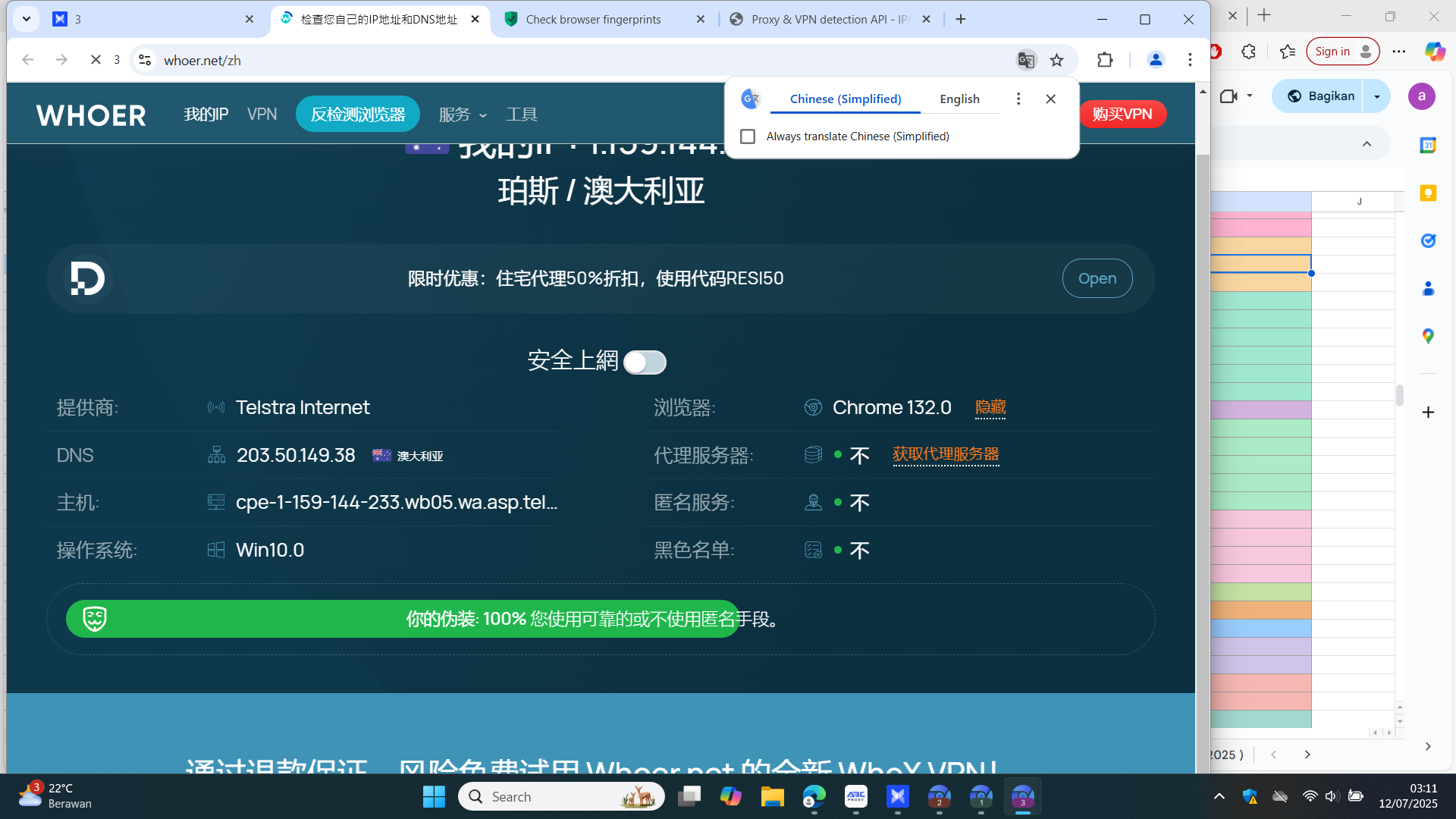Show hidden system tray icons
This screenshot has width=1456, height=819.
pos(1219,796)
